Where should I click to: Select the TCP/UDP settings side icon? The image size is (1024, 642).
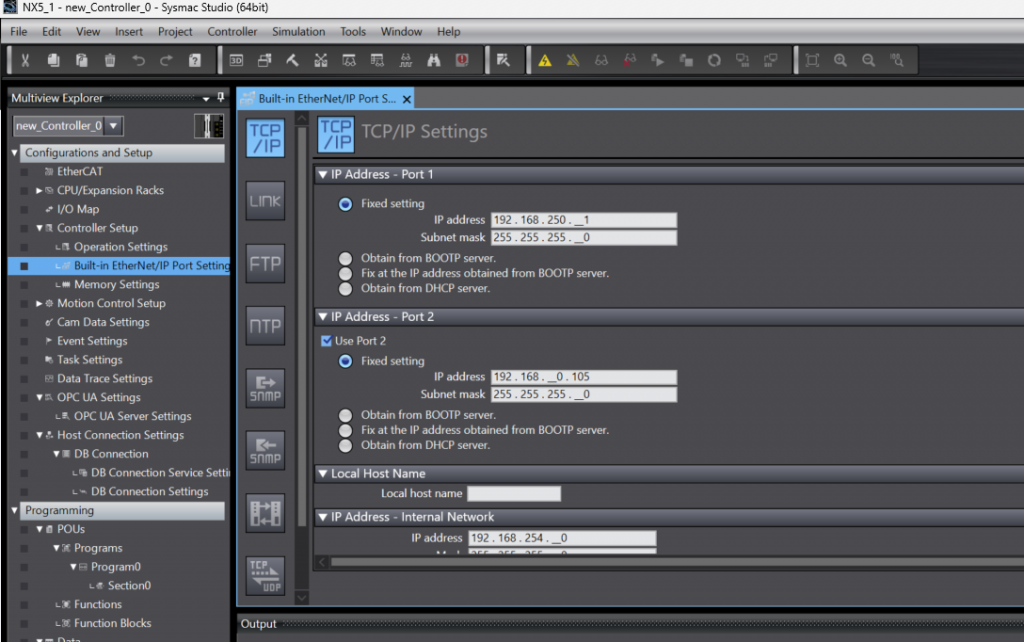(x=265, y=575)
